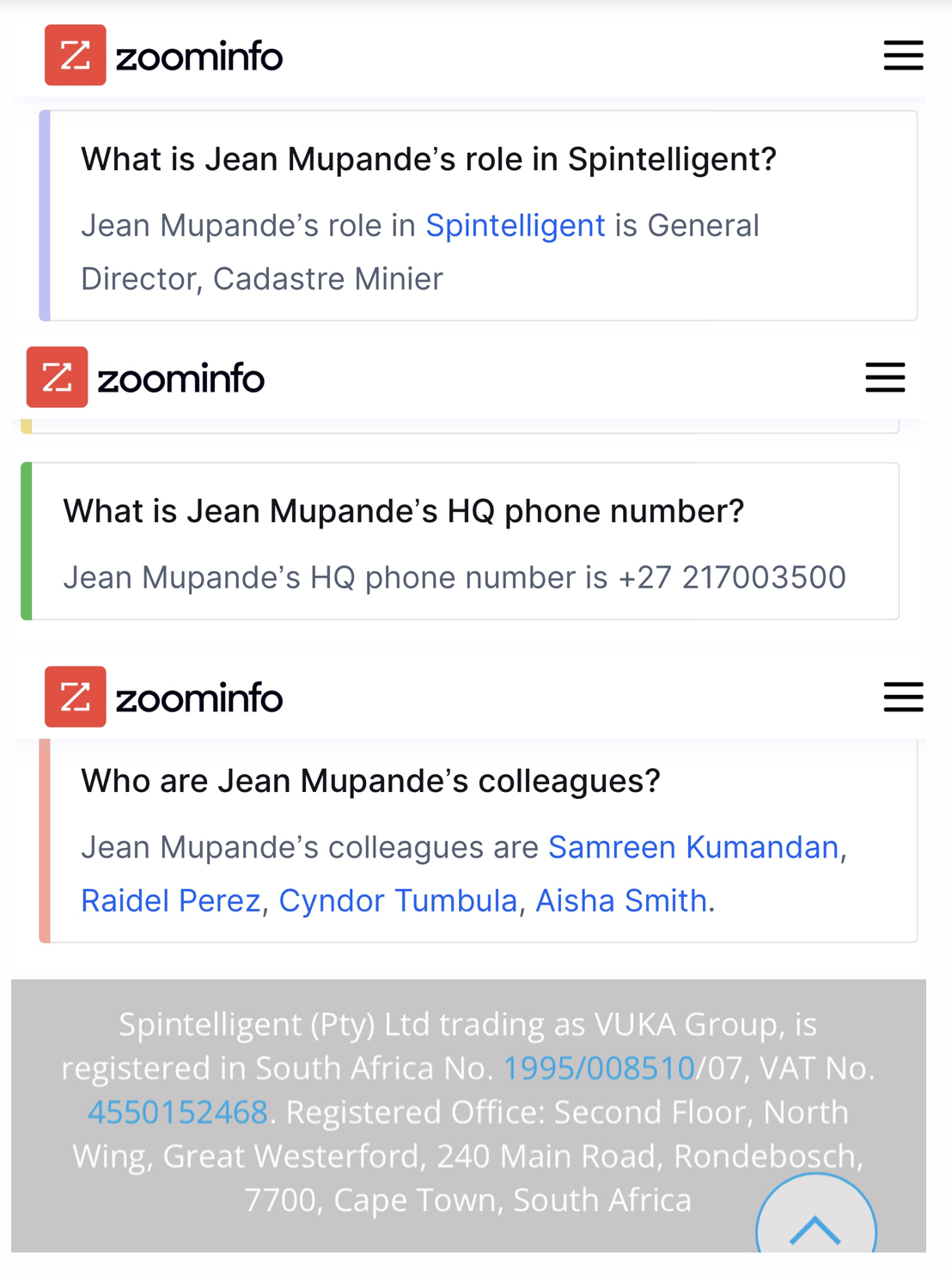Click the top ZoomInfo logo icon
Image resolution: width=952 pixels, height=1280 pixels.
coord(76,55)
